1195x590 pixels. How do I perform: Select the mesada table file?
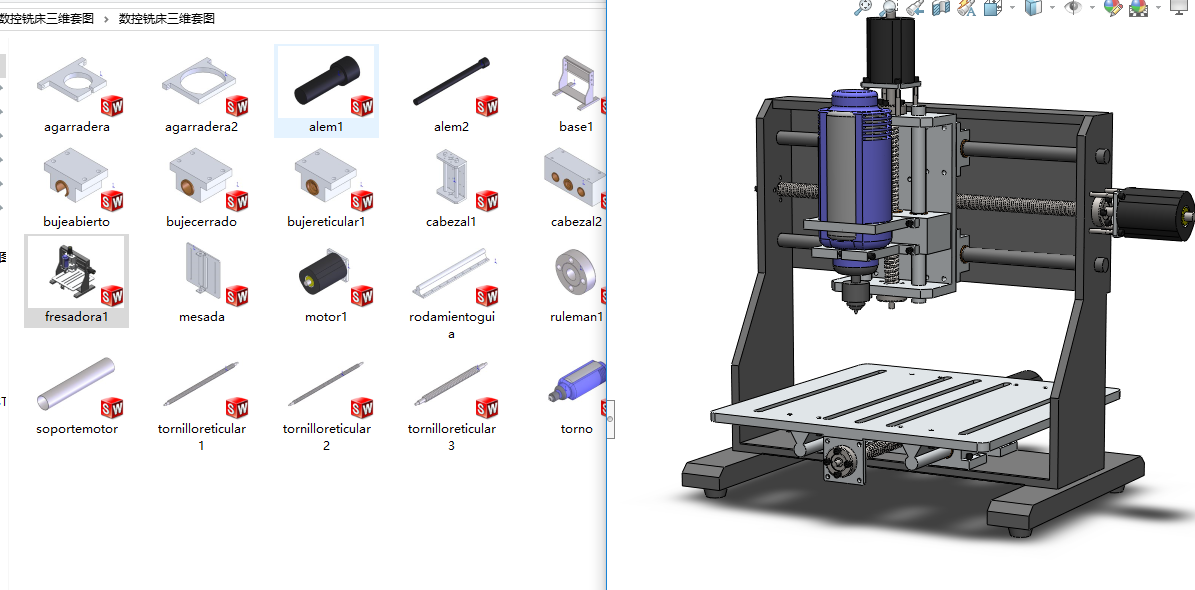click(201, 282)
